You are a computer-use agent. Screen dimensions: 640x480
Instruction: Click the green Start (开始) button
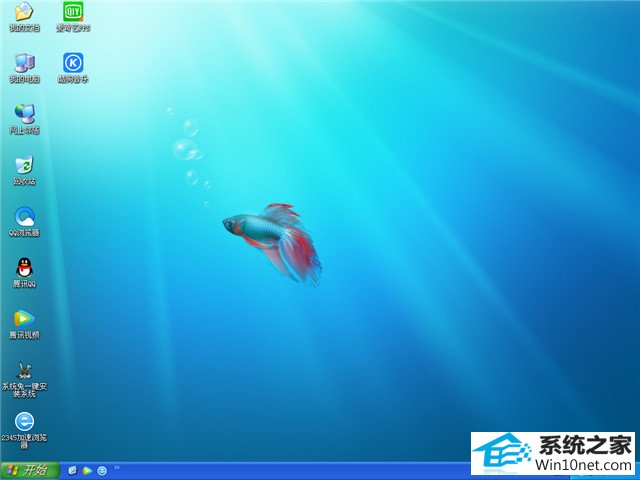[29, 471]
